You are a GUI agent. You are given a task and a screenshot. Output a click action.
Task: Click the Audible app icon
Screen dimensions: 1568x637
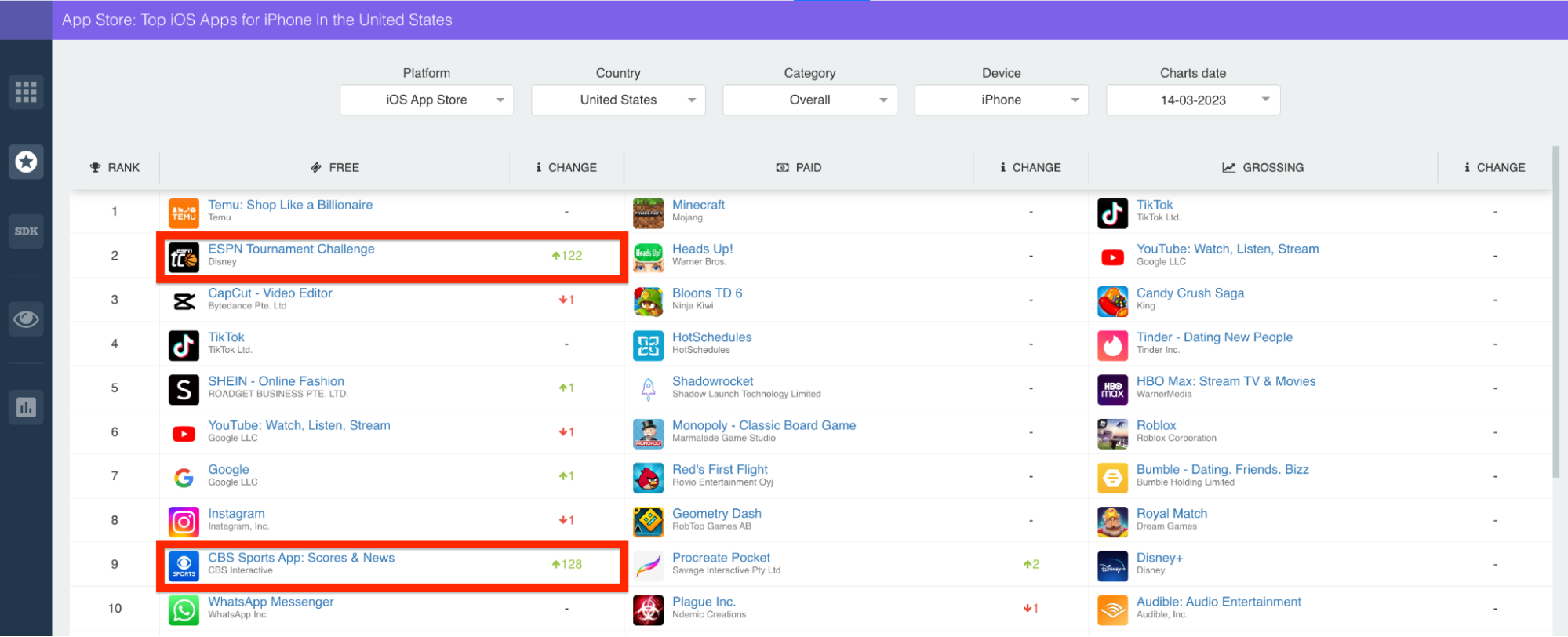pyautogui.click(x=1112, y=610)
